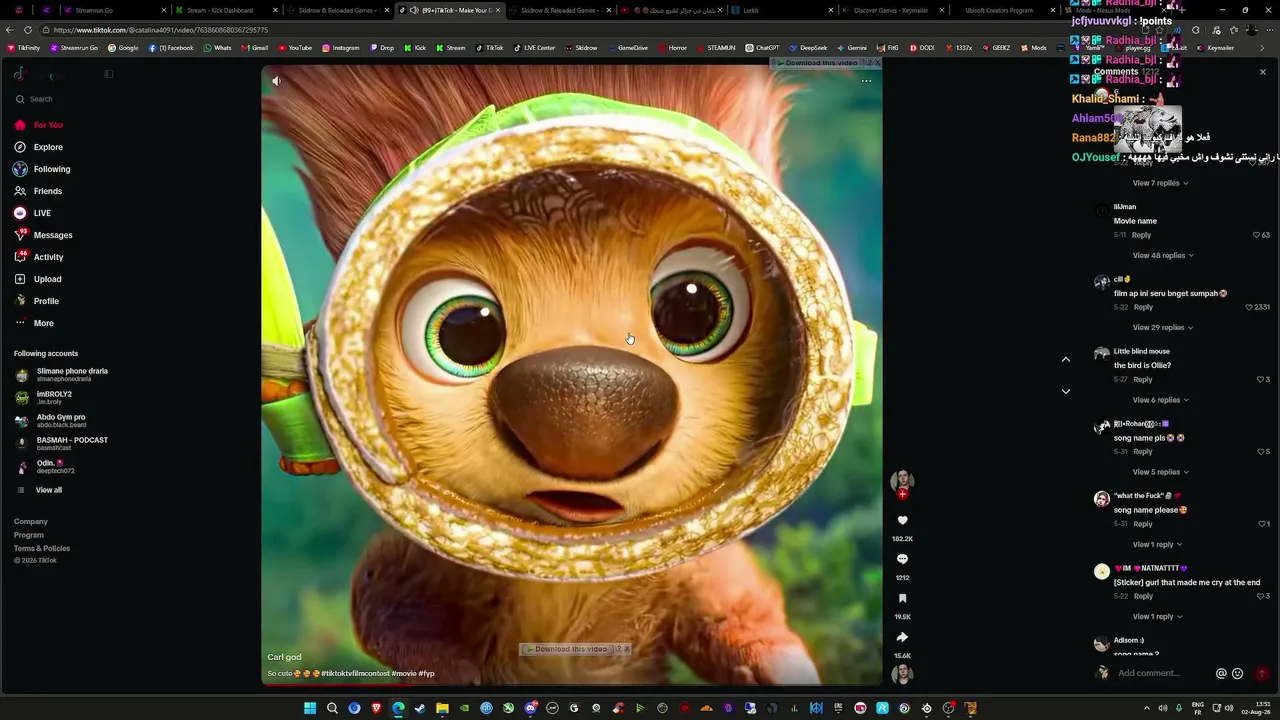Open your Profile page
Image resolution: width=1280 pixels, height=720 pixels.
click(36, 301)
